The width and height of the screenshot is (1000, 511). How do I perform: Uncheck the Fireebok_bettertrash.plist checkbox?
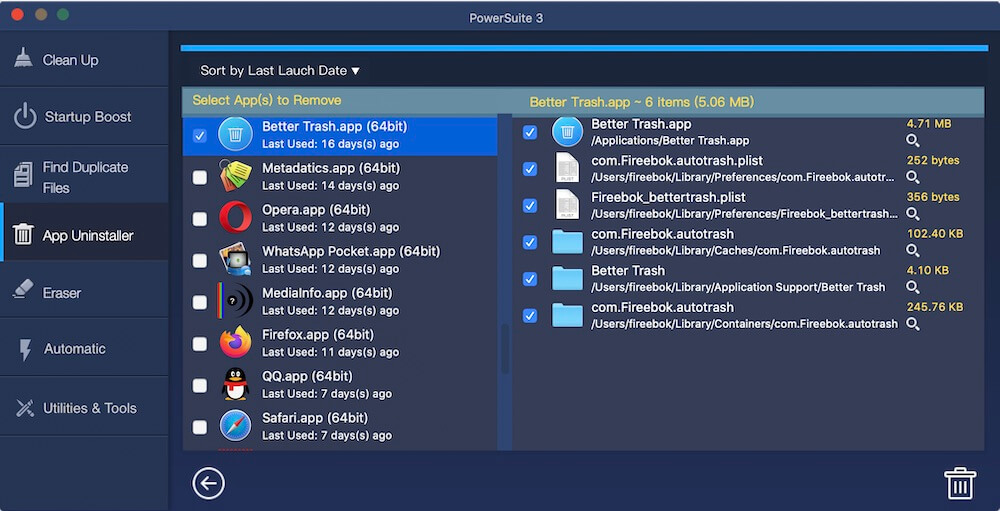pyautogui.click(x=530, y=205)
